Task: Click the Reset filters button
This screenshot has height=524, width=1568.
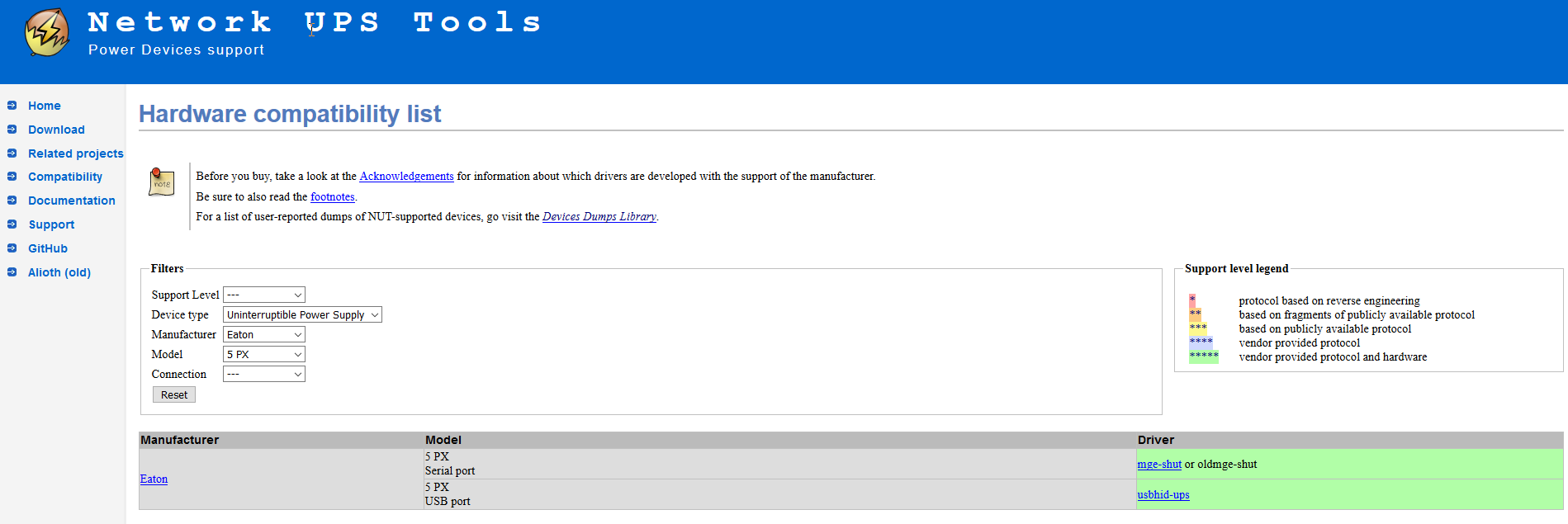Action: click(x=174, y=394)
